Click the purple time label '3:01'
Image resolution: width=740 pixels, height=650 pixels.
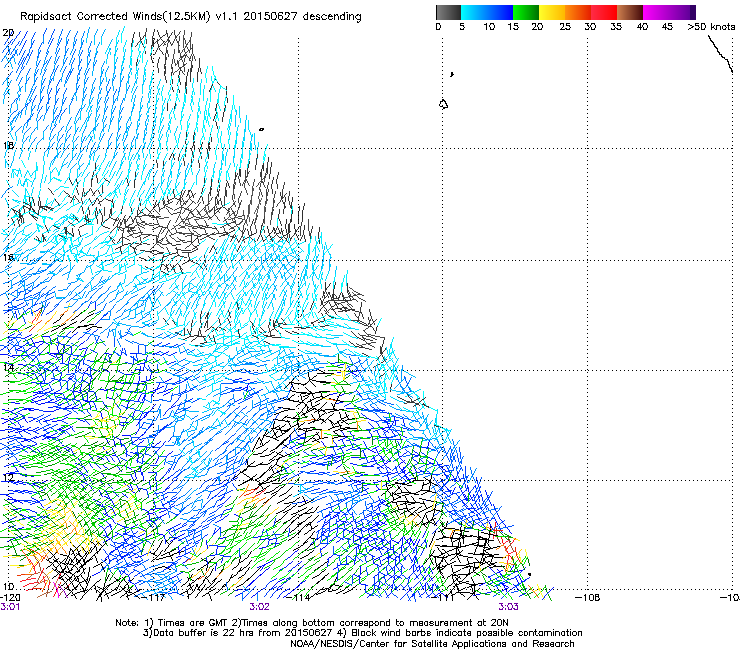[10, 607]
